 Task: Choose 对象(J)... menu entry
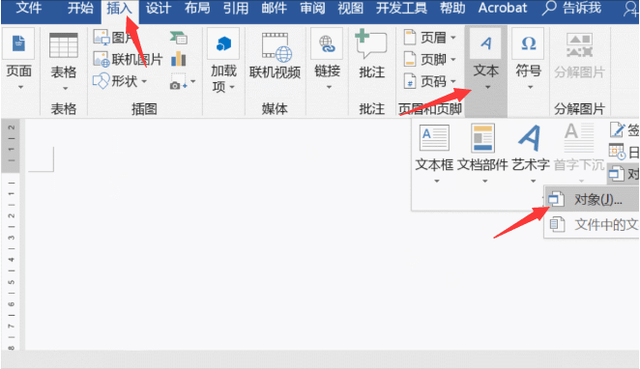[x=592, y=200]
